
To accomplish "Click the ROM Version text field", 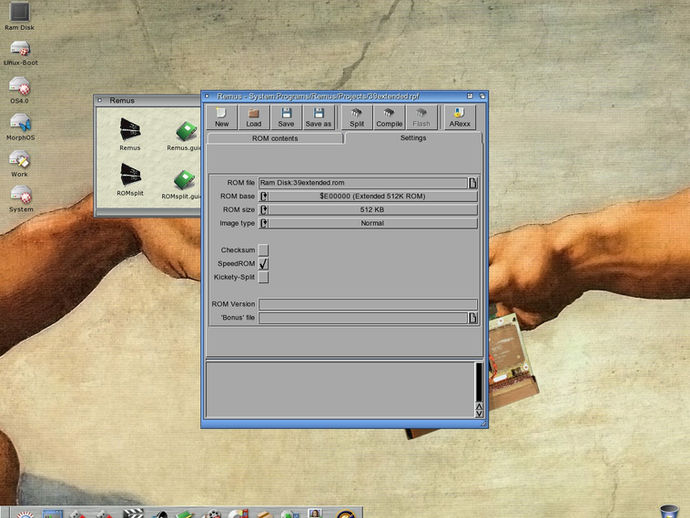I will 368,304.
